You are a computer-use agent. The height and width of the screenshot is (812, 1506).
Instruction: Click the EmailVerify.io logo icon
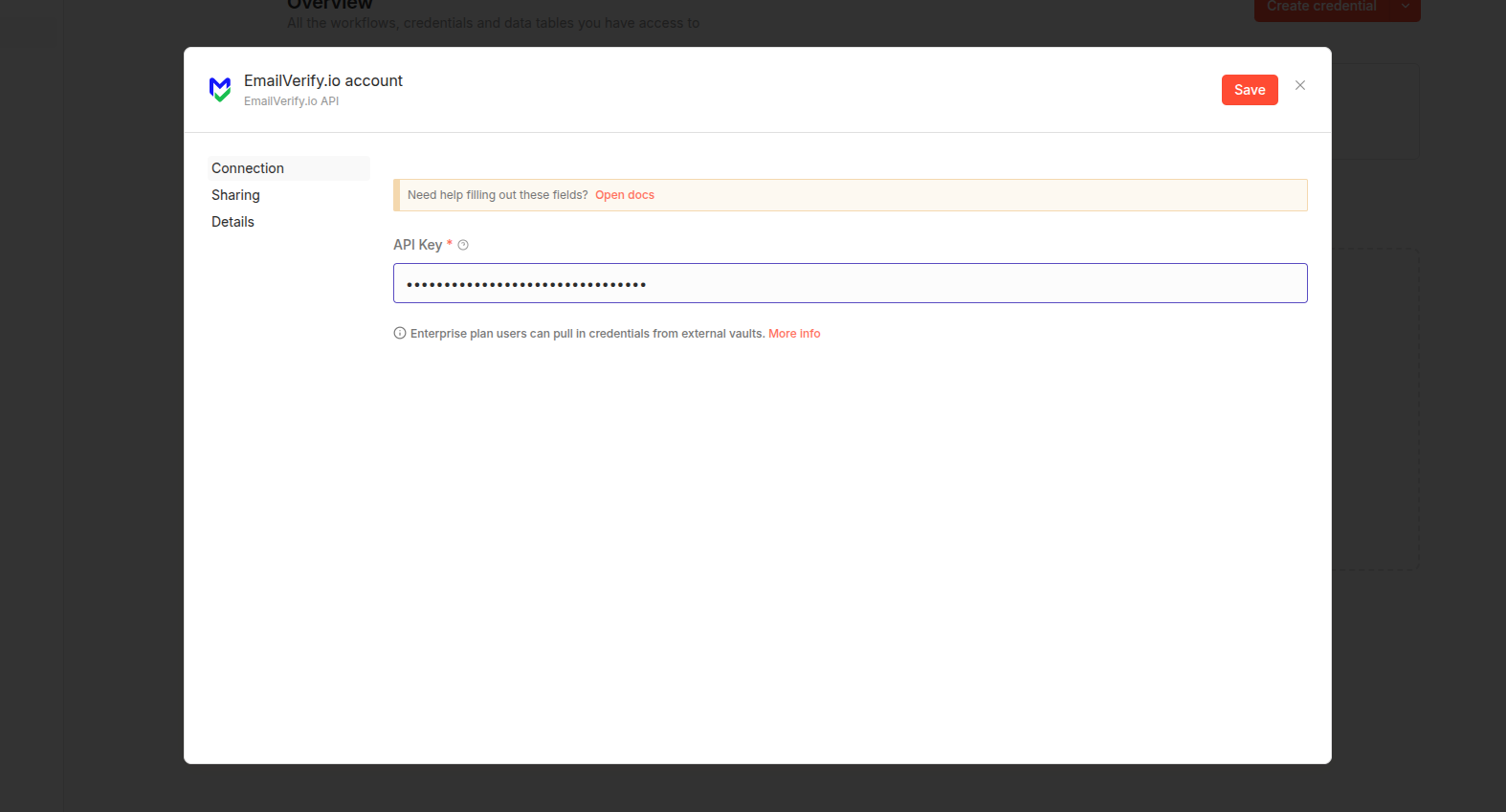pos(220,90)
